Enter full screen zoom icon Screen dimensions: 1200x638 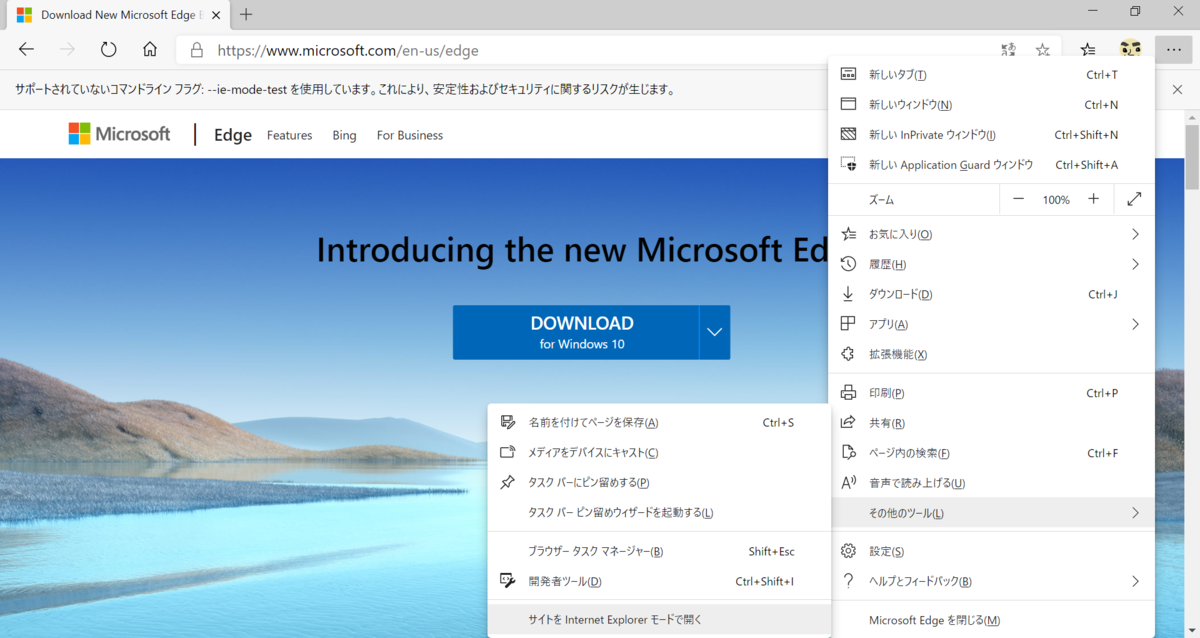click(1134, 199)
